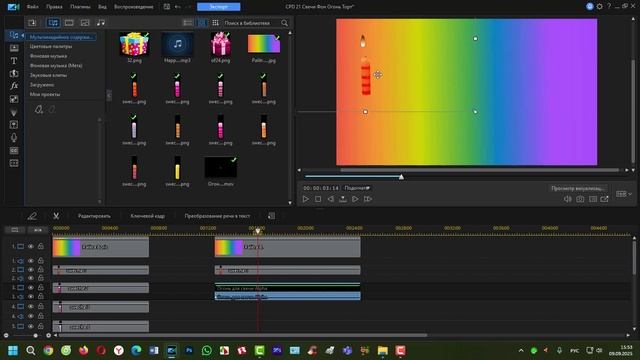This screenshot has width=640, height=360.
Task: Open the Effects (fx) room
Action: tap(14, 86)
